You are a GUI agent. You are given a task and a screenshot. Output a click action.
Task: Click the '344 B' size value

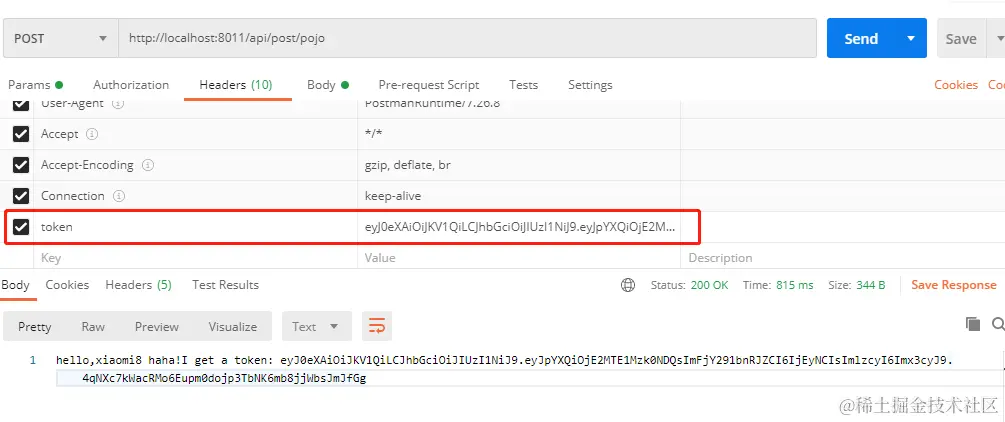[870, 285]
